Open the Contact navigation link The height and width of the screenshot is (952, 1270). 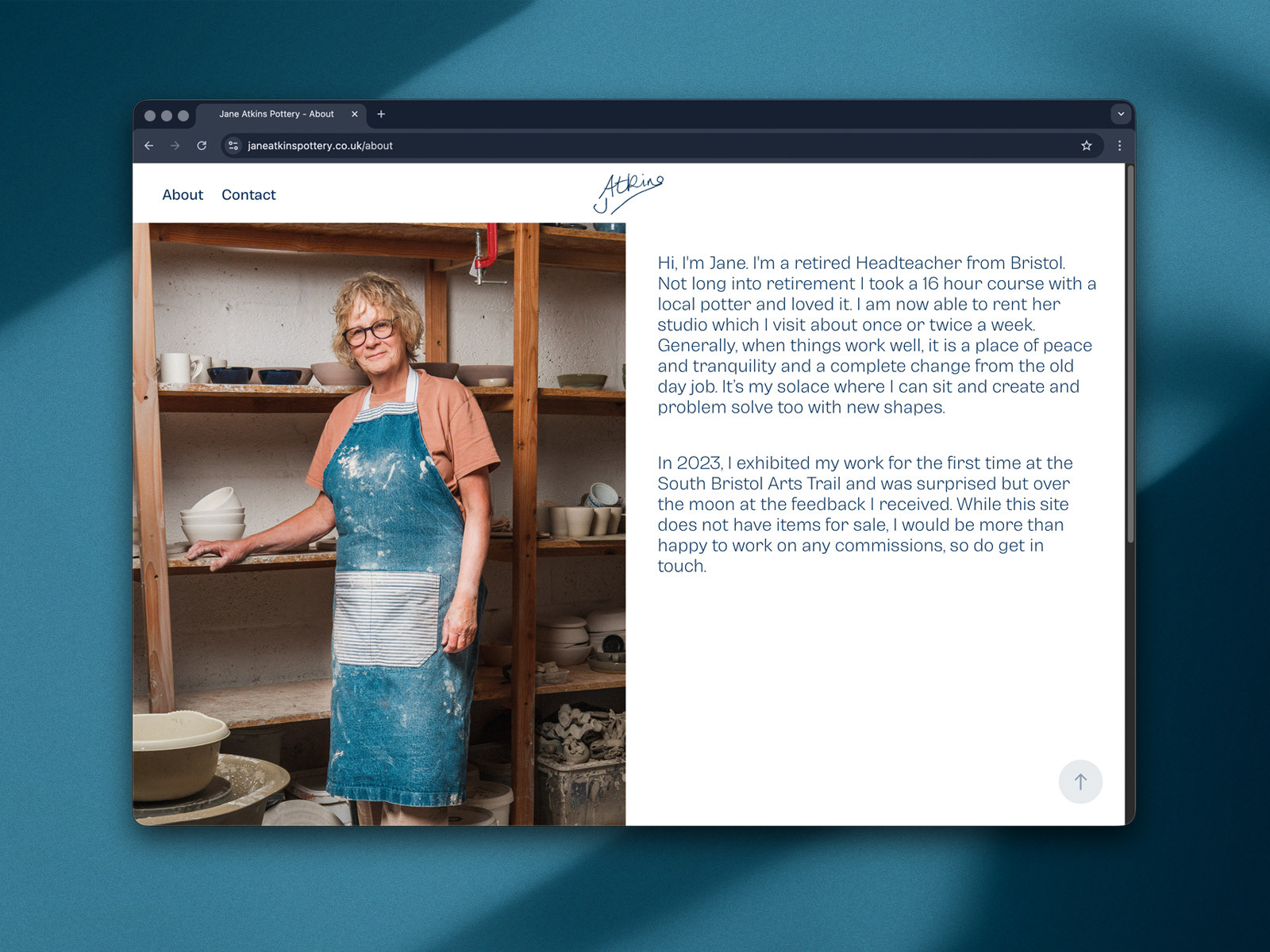click(248, 195)
